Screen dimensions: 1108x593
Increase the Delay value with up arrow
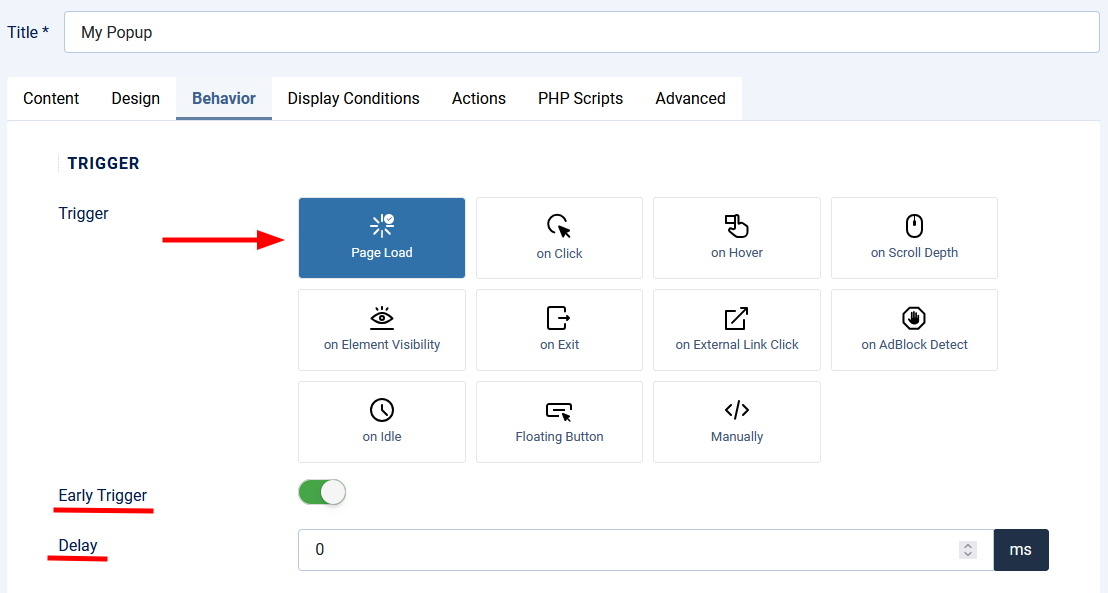tap(968, 545)
